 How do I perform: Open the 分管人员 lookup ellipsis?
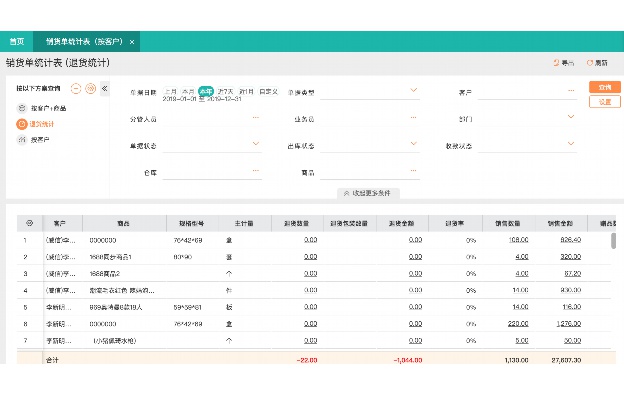[x=255, y=117]
